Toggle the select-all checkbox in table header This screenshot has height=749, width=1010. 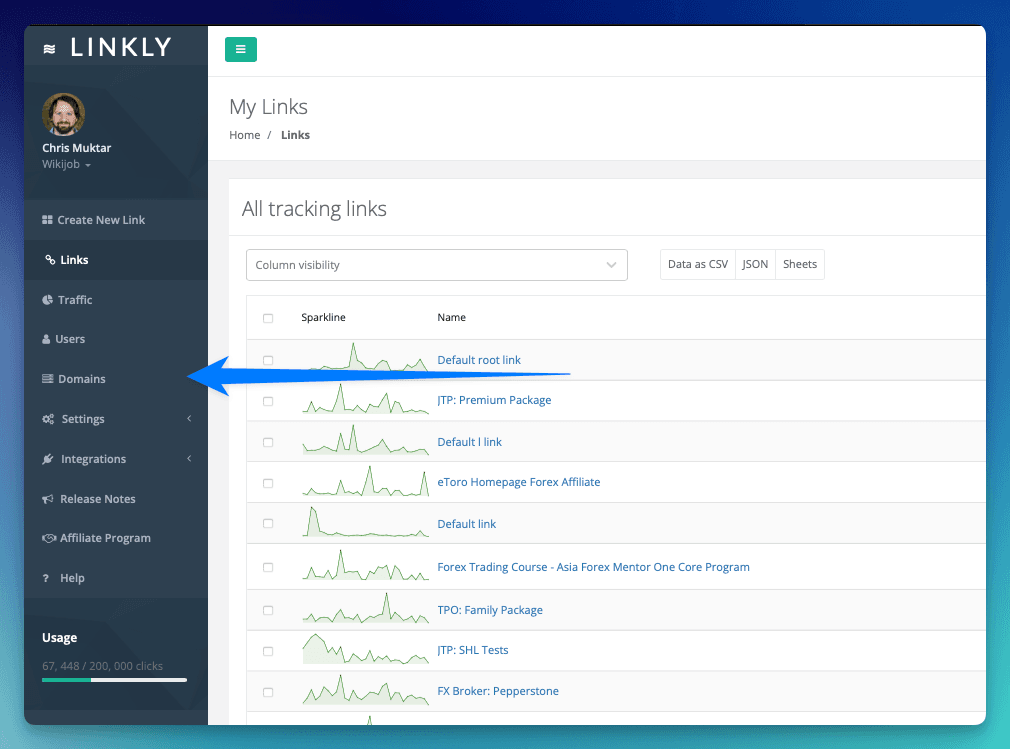point(268,318)
